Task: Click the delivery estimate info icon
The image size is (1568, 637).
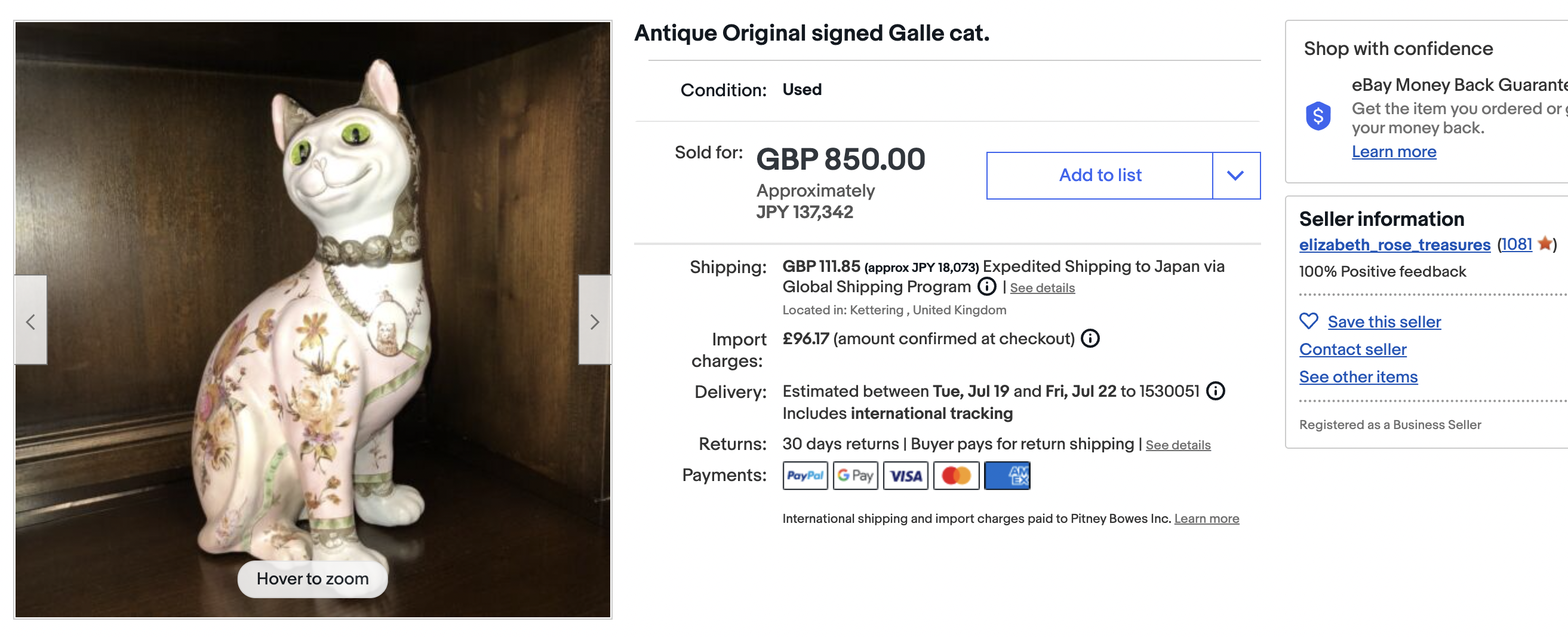Action: (1216, 391)
